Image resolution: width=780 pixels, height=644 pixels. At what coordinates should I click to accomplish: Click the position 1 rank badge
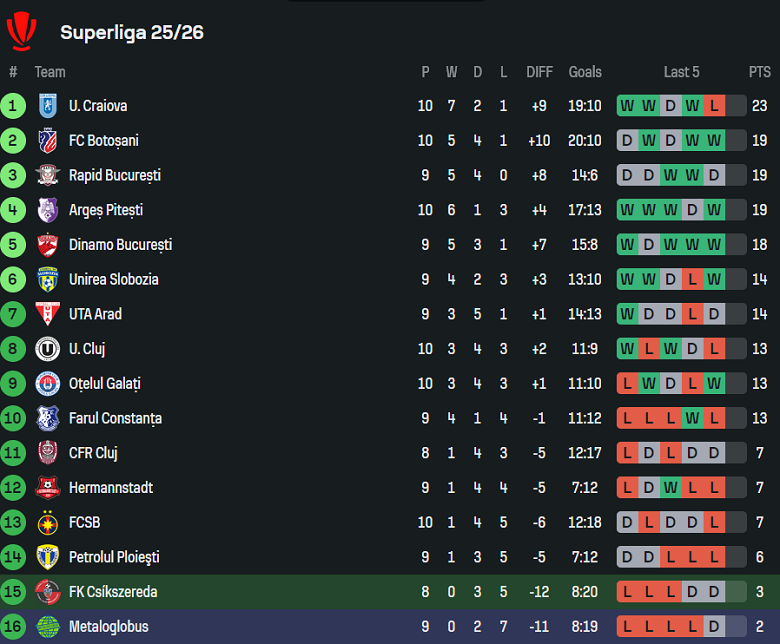point(13,106)
